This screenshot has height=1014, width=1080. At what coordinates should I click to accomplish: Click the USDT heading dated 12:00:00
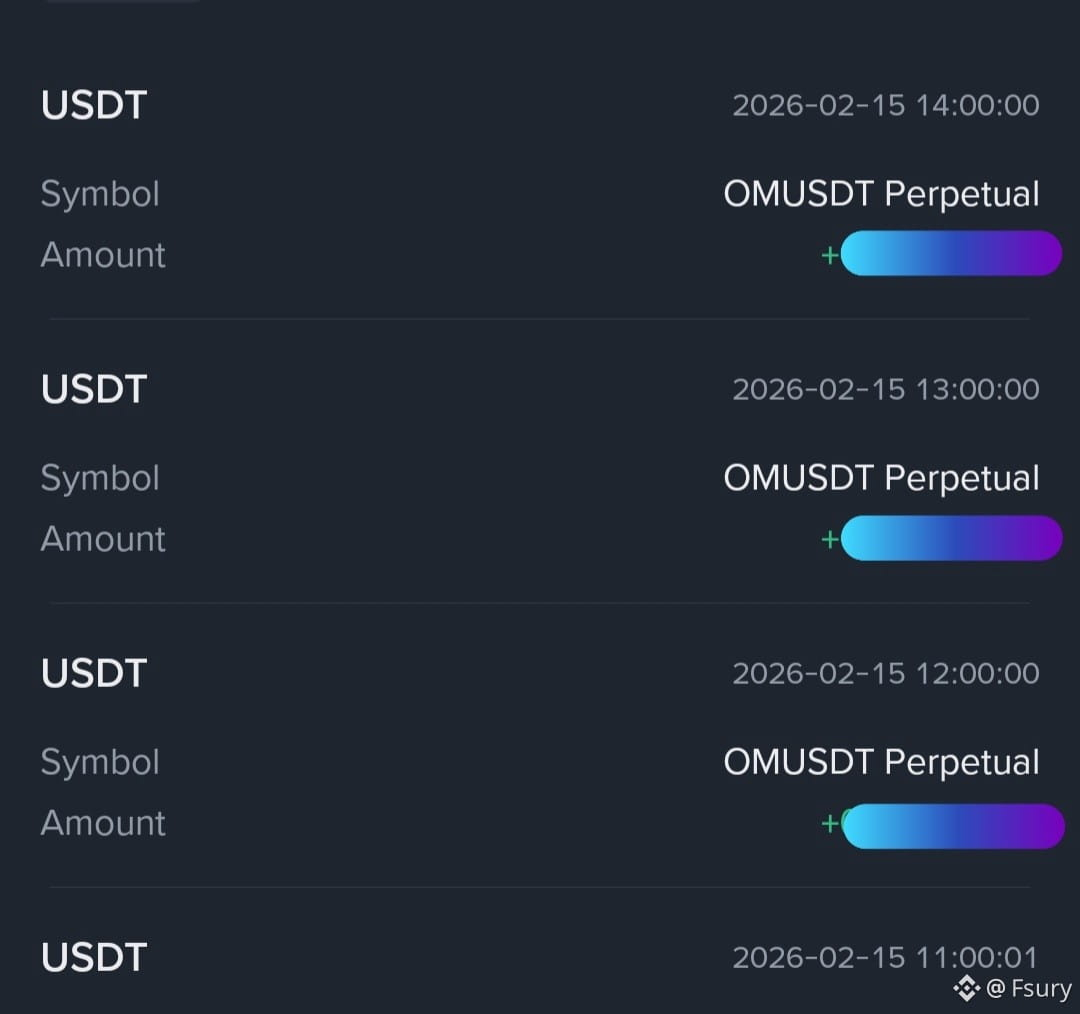click(94, 673)
